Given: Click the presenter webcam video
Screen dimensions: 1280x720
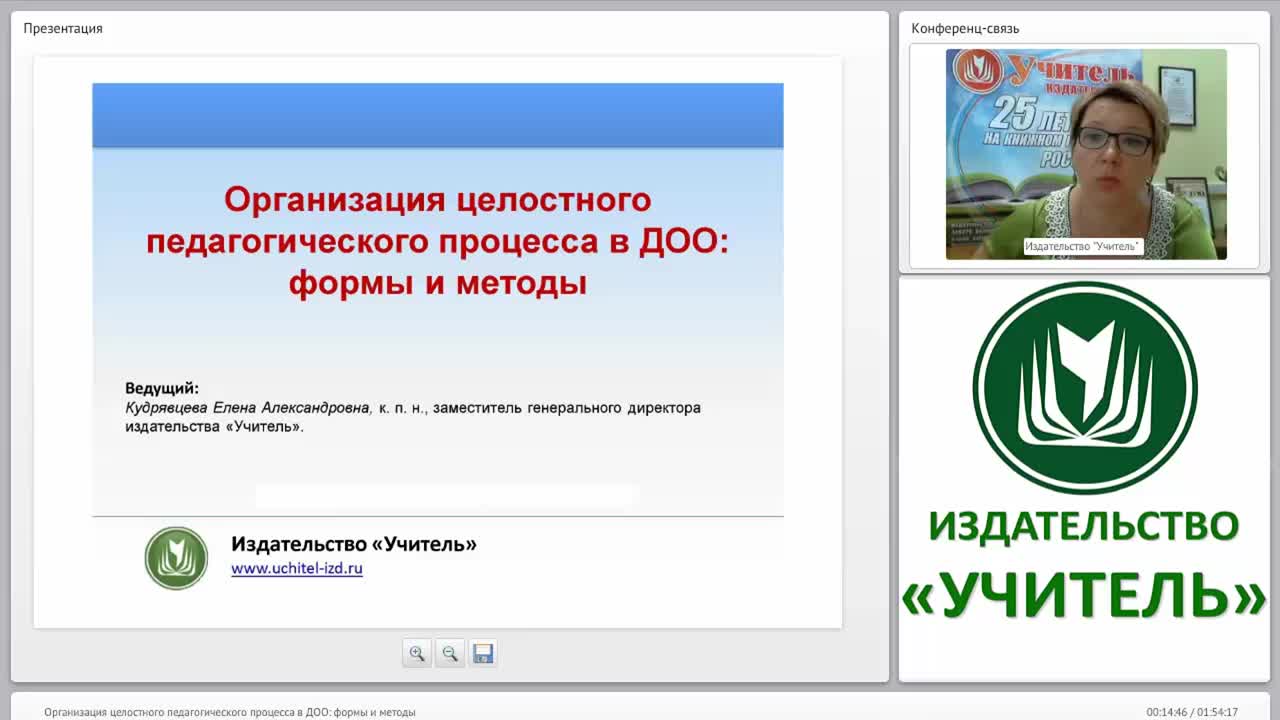Looking at the screenshot, I should pyautogui.click(x=1086, y=154).
